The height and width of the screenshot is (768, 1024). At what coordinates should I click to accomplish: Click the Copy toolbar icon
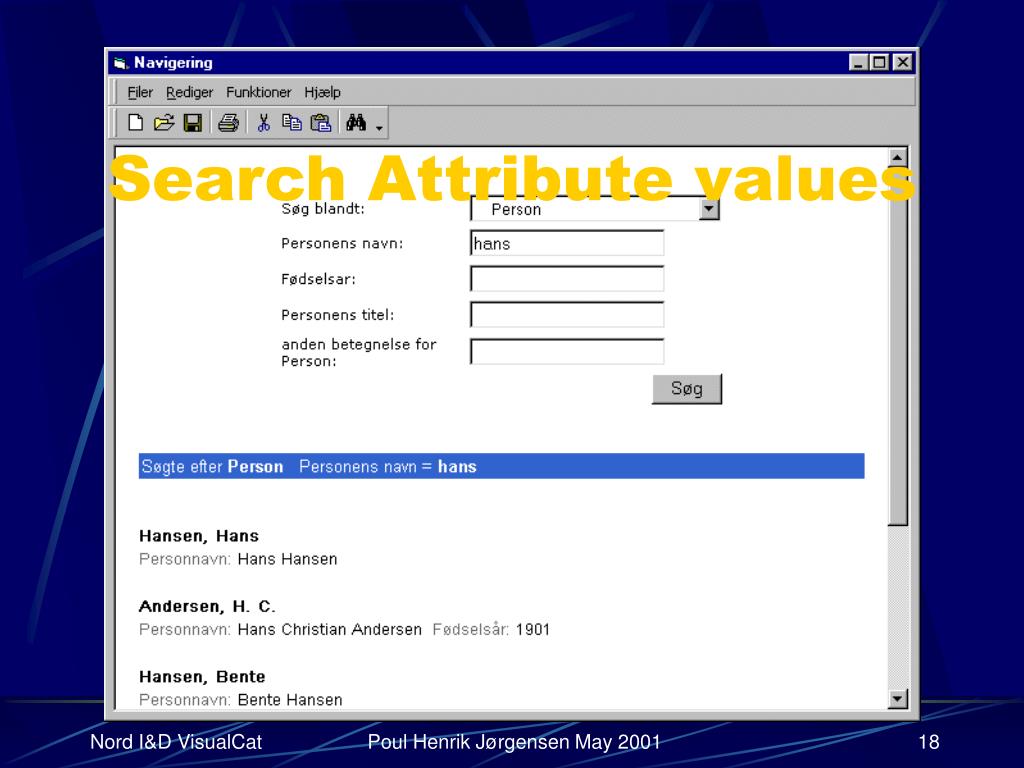(292, 123)
